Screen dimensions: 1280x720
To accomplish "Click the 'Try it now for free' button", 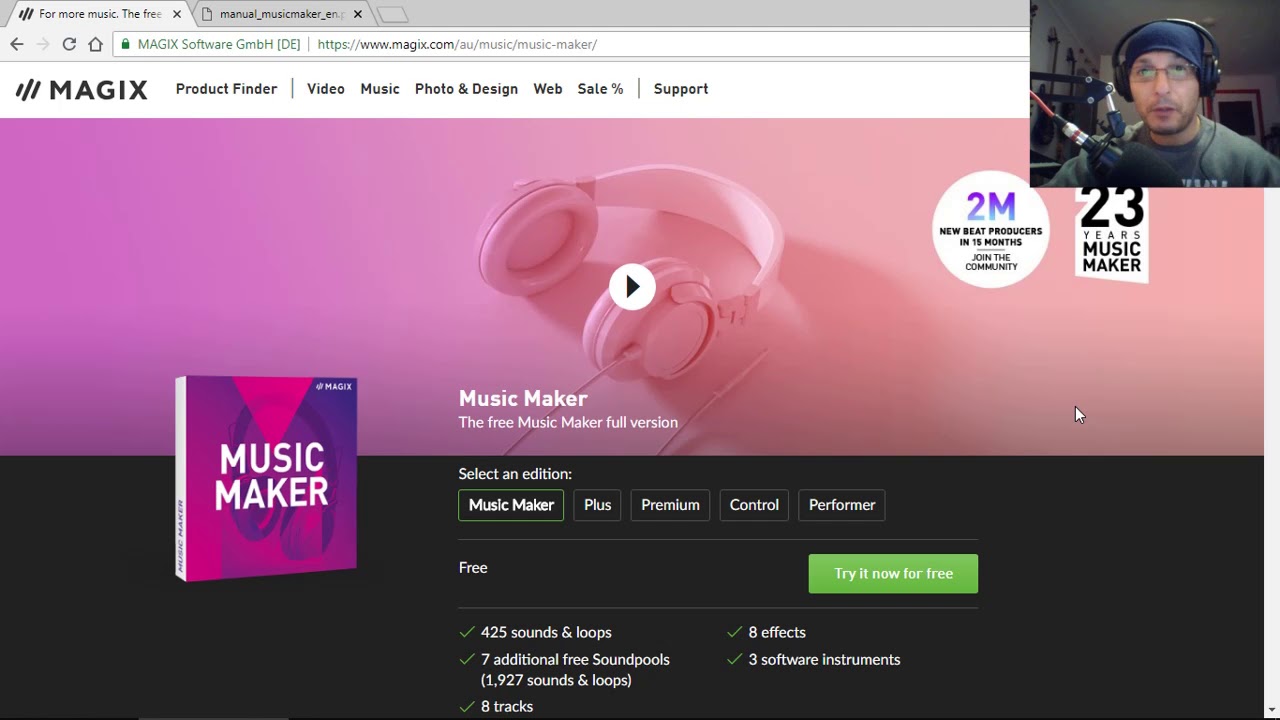I will point(893,574).
